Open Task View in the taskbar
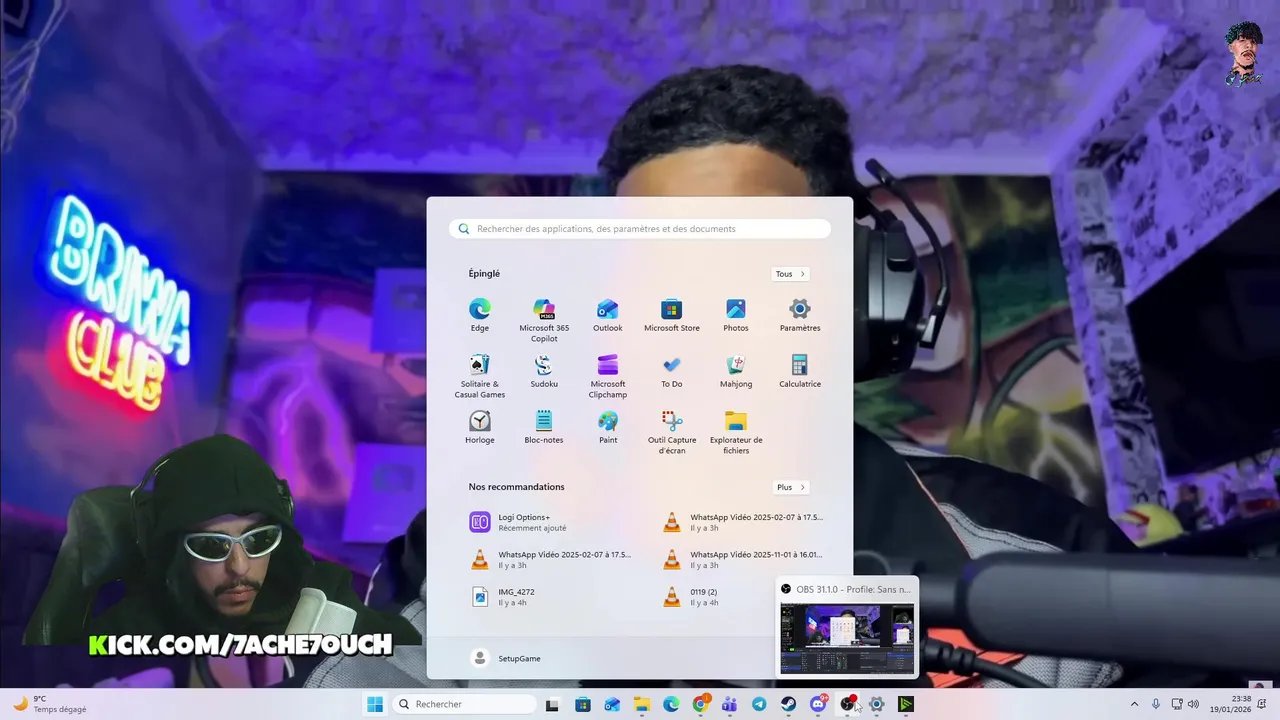 point(552,704)
